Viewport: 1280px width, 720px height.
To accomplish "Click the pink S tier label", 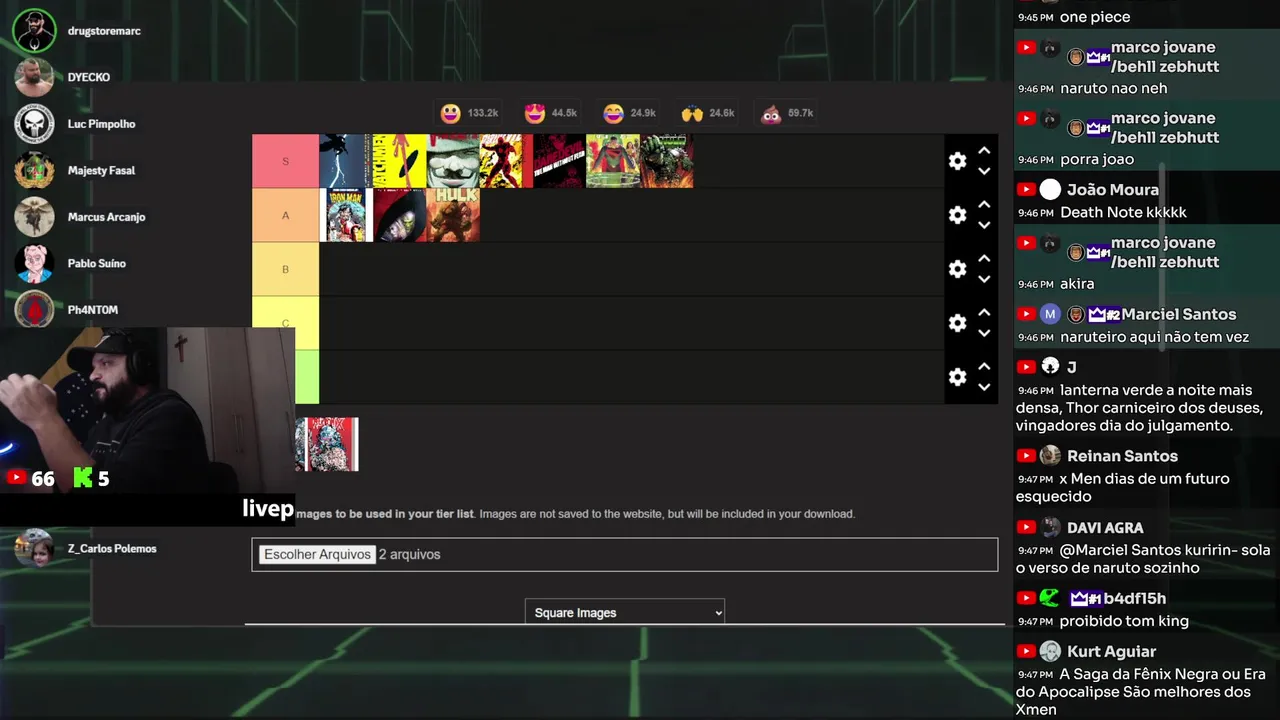I will coord(285,161).
